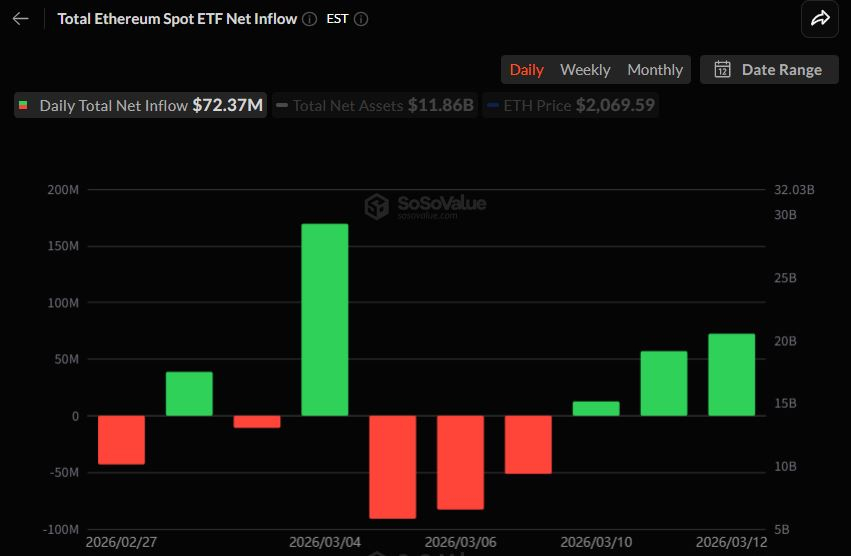This screenshot has width=851, height=556.
Task: Click the share arrow icon
Action: coord(820,19)
